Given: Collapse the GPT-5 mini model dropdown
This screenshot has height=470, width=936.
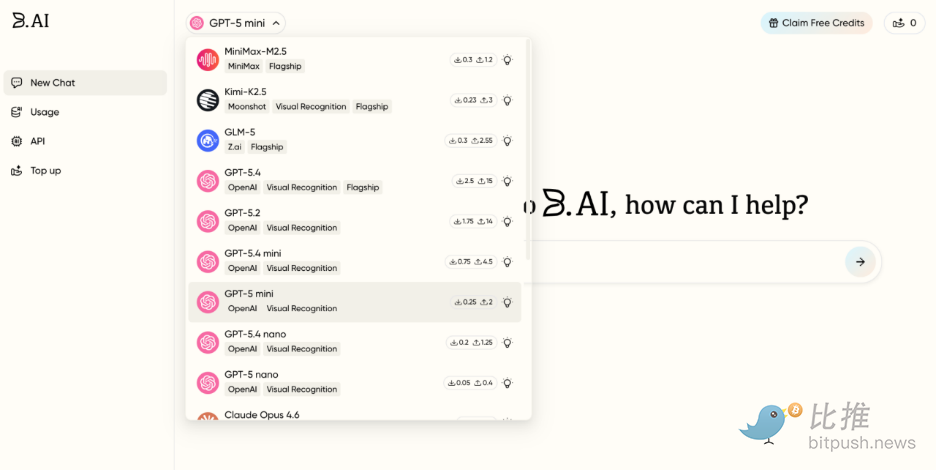Looking at the screenshot, I should click(235, 23).
